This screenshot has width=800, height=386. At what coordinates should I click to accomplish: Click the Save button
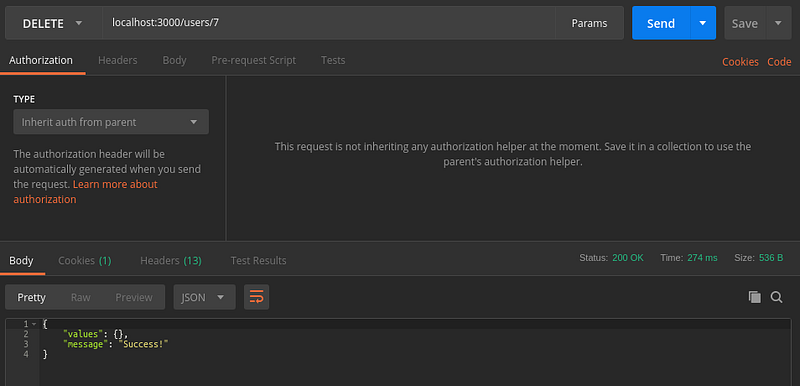point(745,23)
